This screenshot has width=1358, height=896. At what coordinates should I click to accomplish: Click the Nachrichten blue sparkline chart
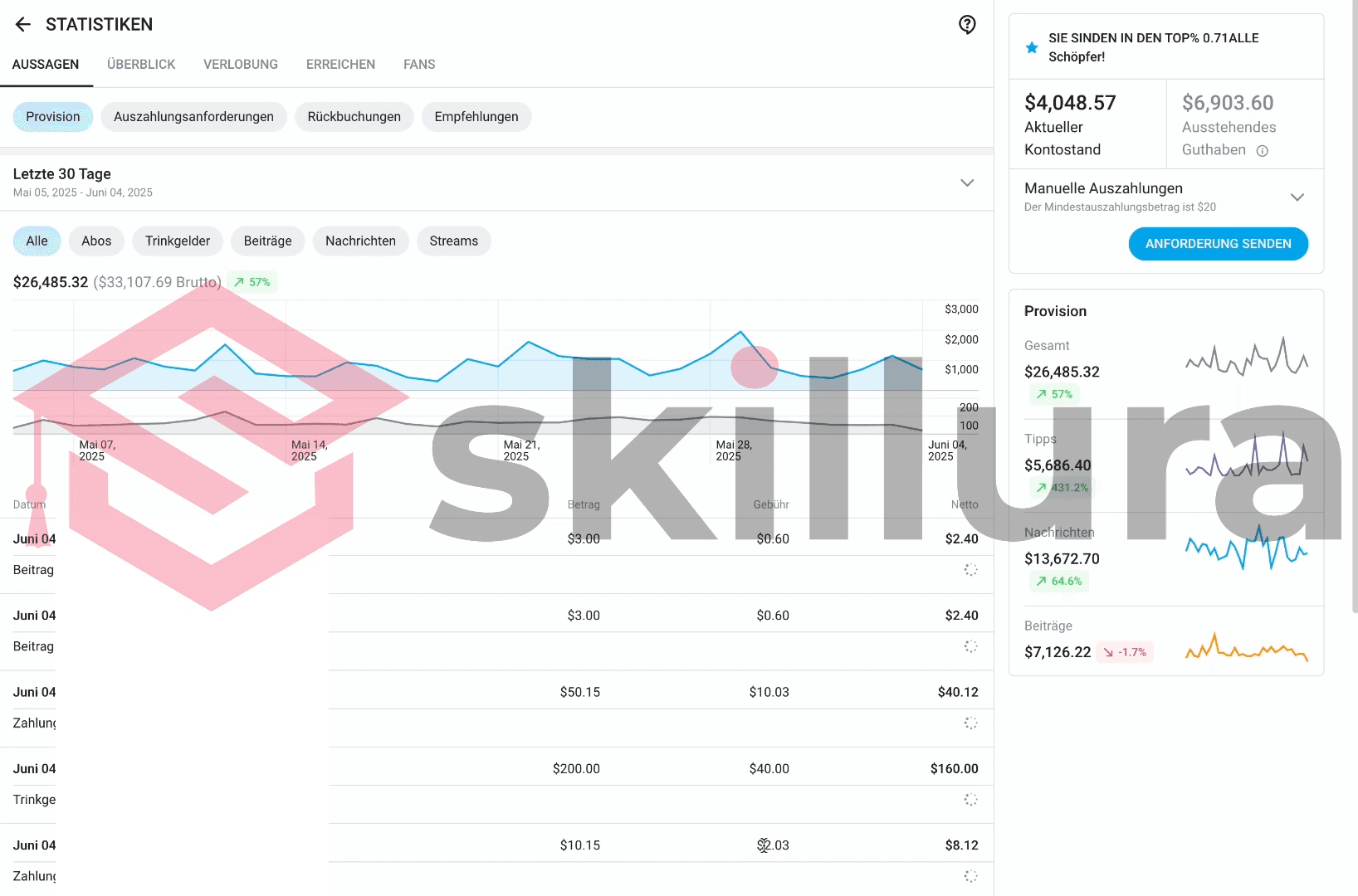(x=1247, y=548)
